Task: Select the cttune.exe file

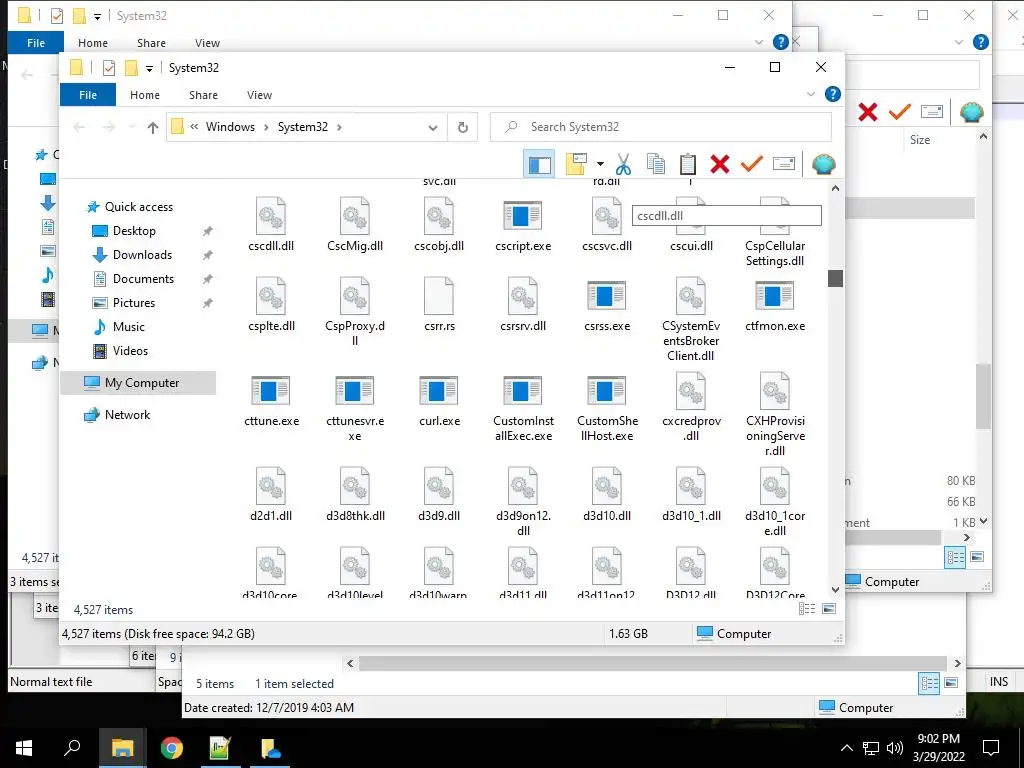Action: [x=271, y=400]
